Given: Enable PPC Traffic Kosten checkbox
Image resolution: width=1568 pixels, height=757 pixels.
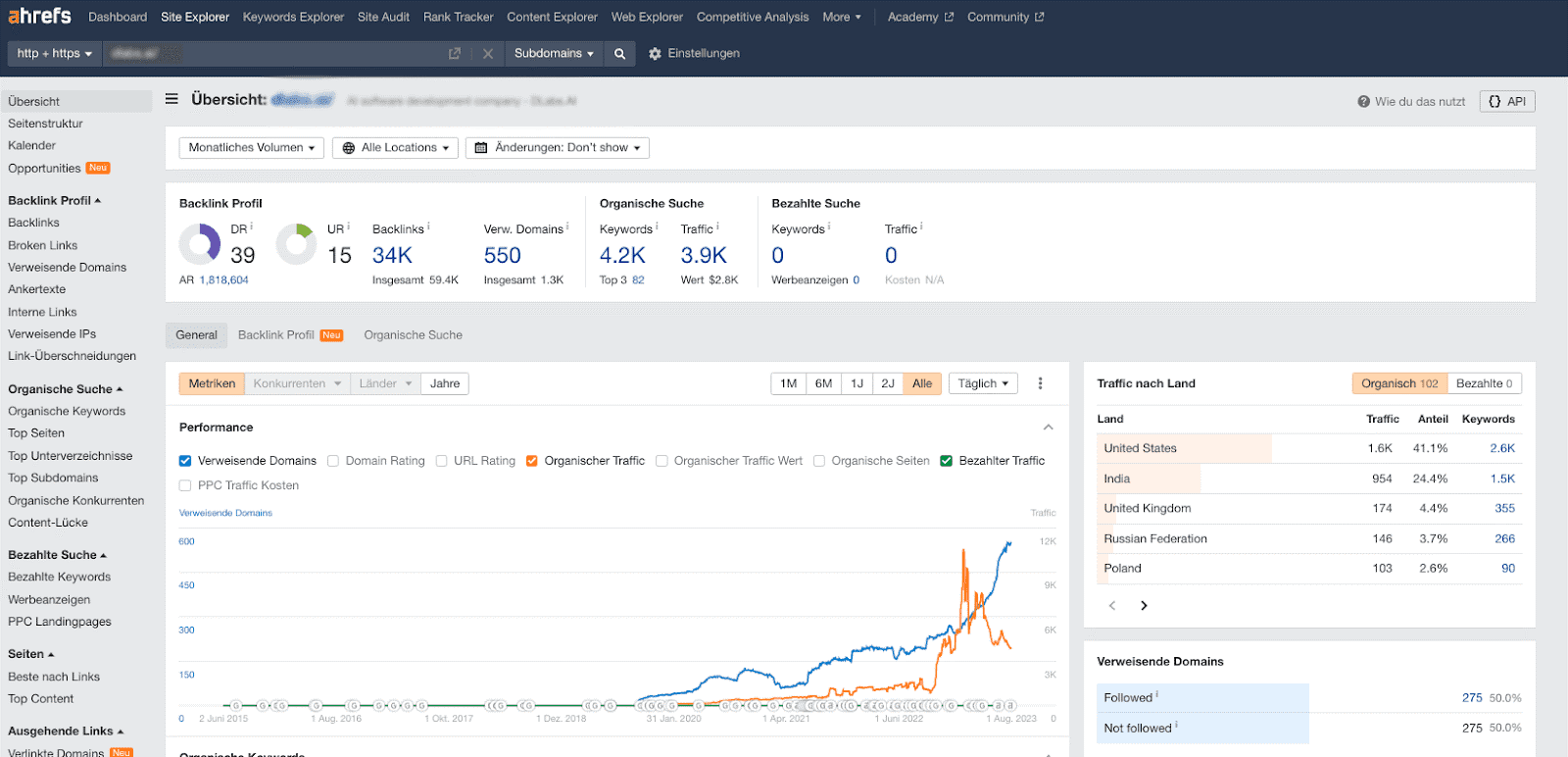Looking at the screenshot, I should click(185, 485).
